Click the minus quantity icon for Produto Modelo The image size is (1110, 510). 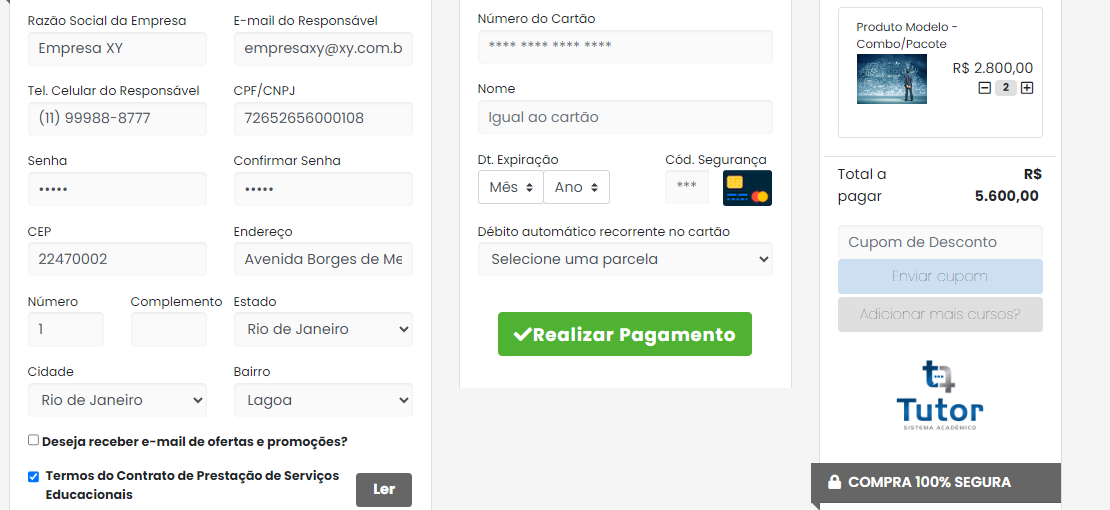pyautogui.click(x=985, y=89)
